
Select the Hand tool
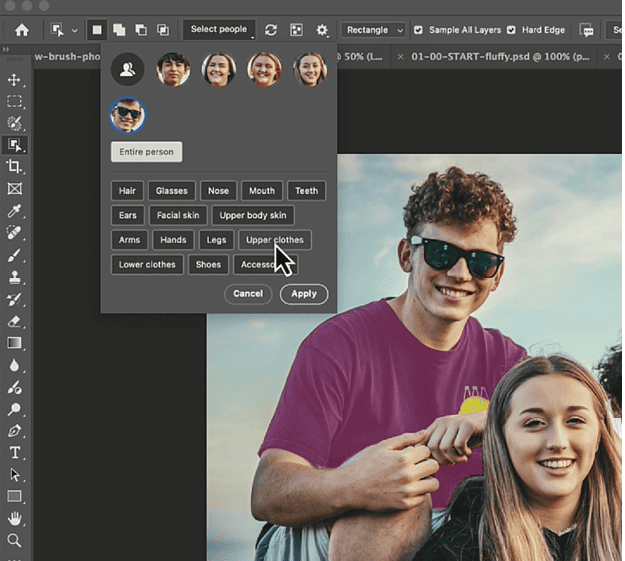pos(14,518)
